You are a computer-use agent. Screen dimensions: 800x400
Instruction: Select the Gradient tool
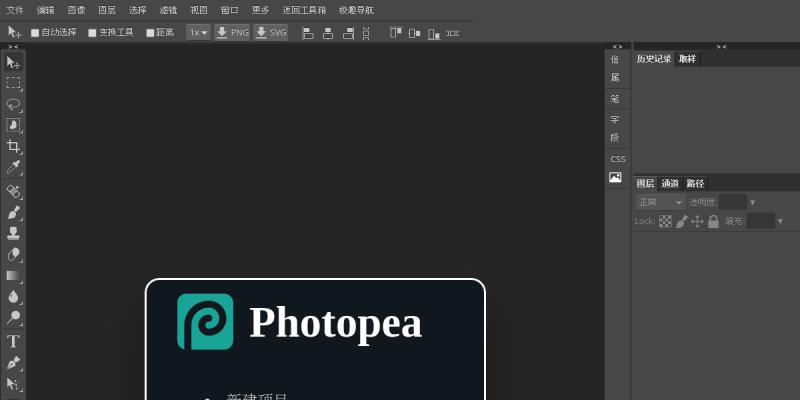(x=13, y=276)
